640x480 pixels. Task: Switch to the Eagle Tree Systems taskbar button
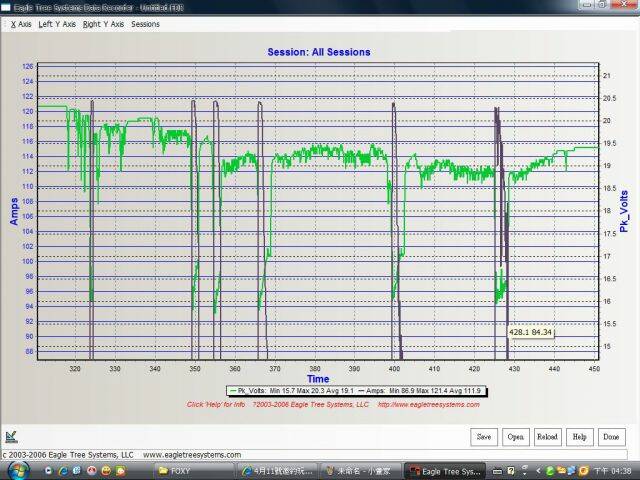[442, 469]
